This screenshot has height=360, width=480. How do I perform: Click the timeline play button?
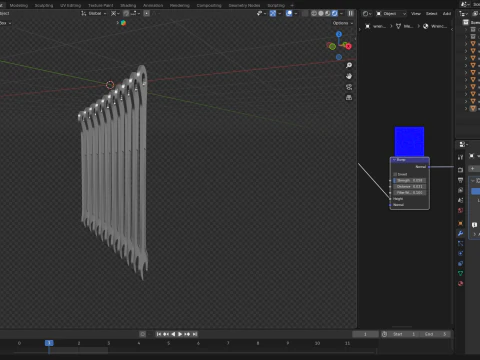[180, 334]
